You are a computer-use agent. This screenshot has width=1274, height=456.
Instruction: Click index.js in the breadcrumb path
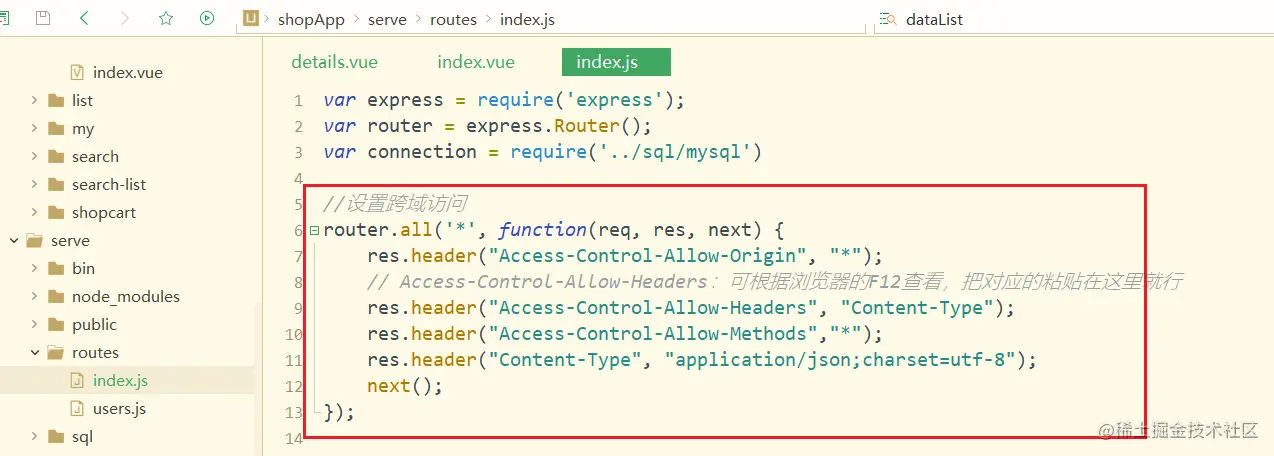(x=527, y=19)
